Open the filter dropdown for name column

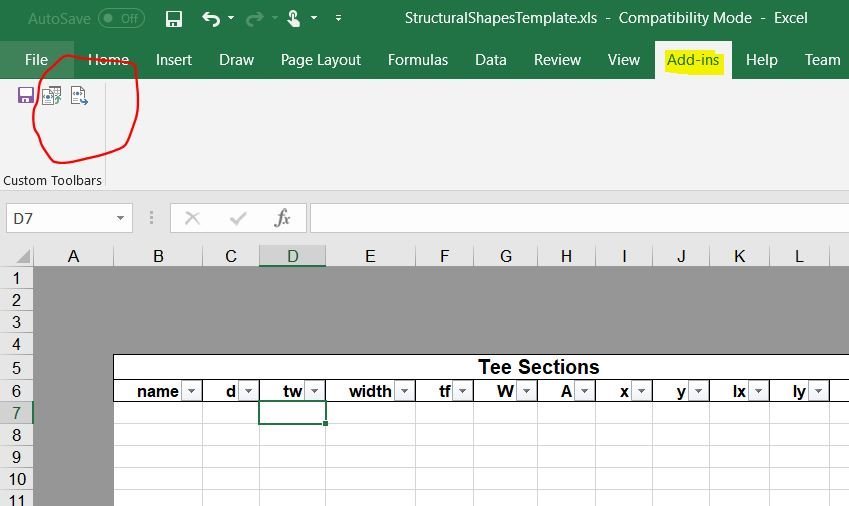191,392
